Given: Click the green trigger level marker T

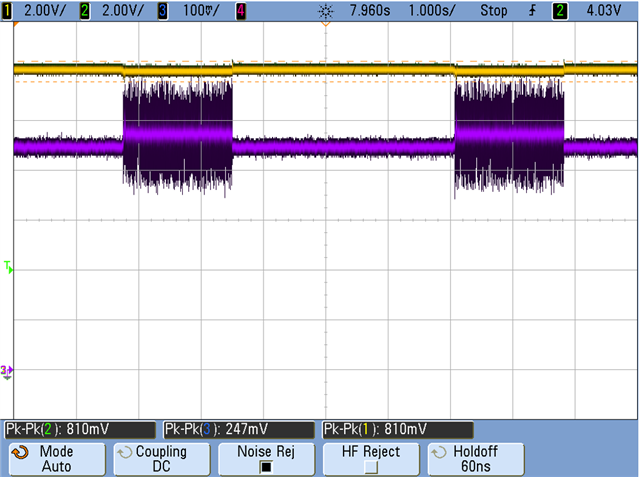Looking at the screenshot, I should point(8,267).
